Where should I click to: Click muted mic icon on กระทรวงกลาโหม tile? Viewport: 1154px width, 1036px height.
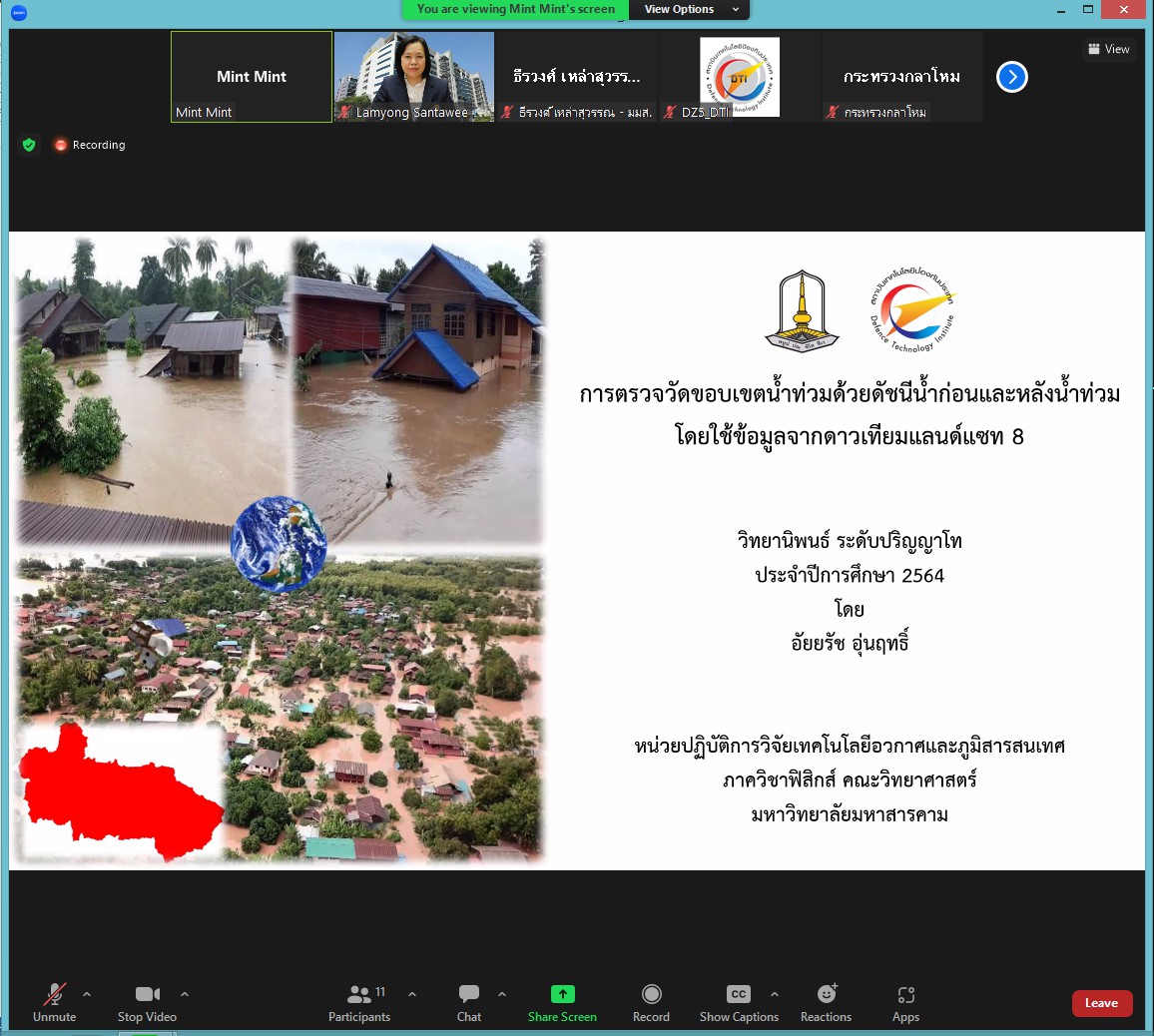point(833,112)
